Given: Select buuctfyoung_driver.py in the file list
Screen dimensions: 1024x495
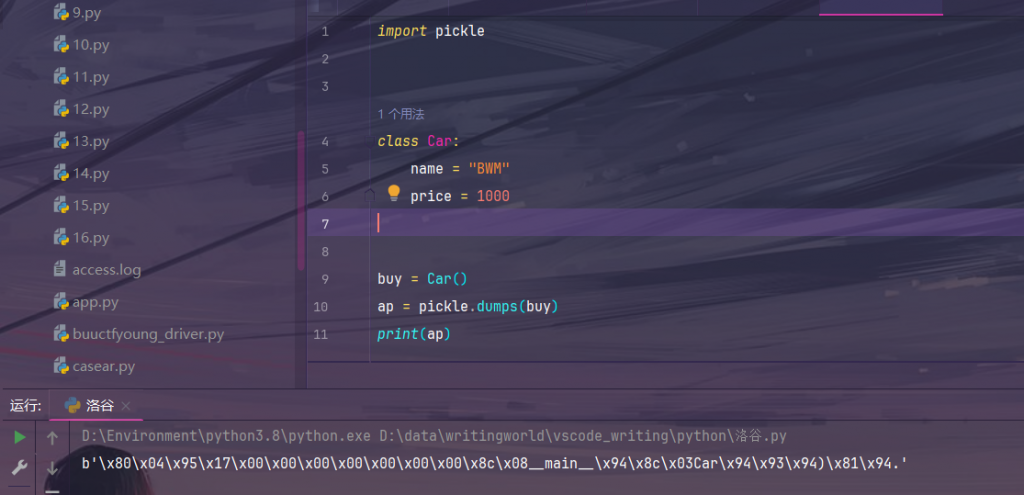Looking at the screenshot, I should (138, 334).
